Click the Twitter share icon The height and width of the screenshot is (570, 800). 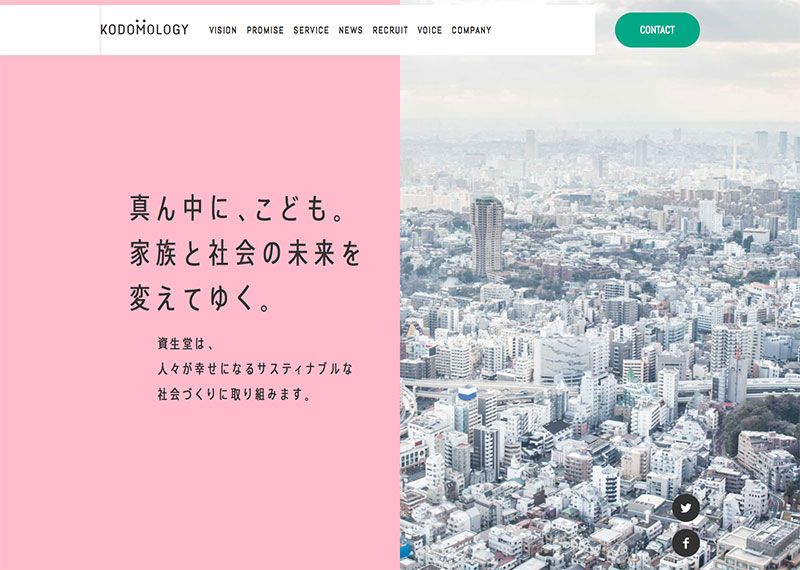click(x=686, y=508)
